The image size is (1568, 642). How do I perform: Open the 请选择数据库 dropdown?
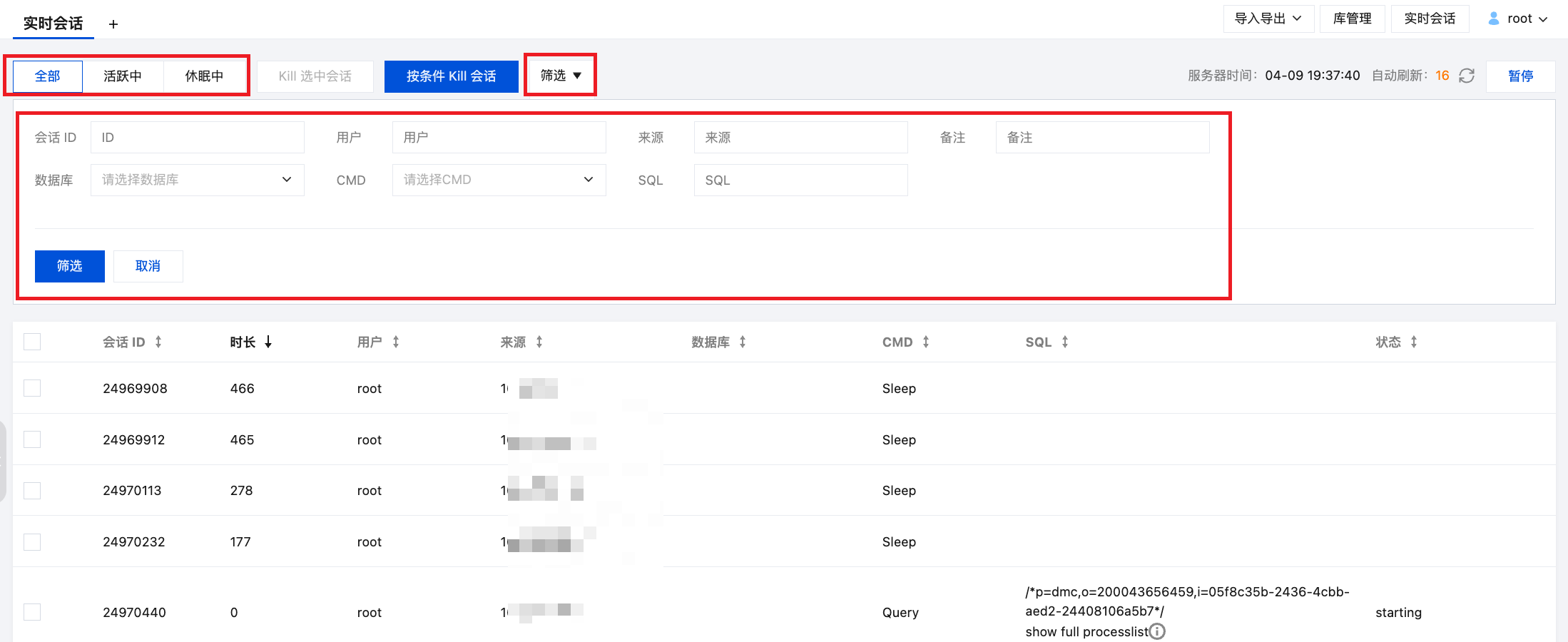pos(198,180)
